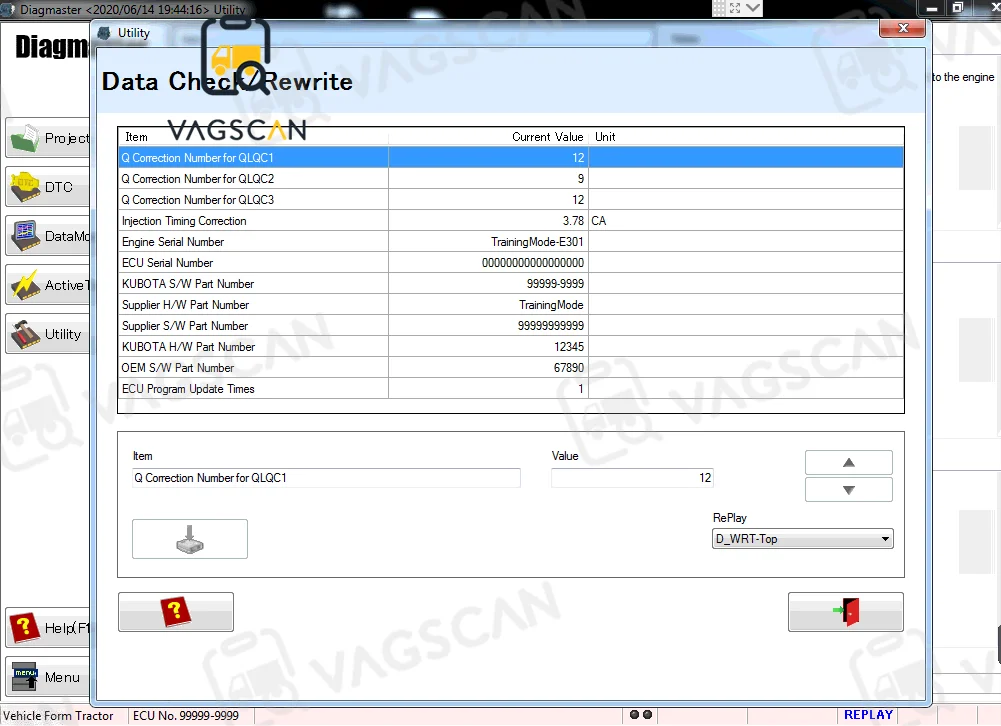Minimize the Diagmaster main window
1001x726 pixels.
[932, 8]
